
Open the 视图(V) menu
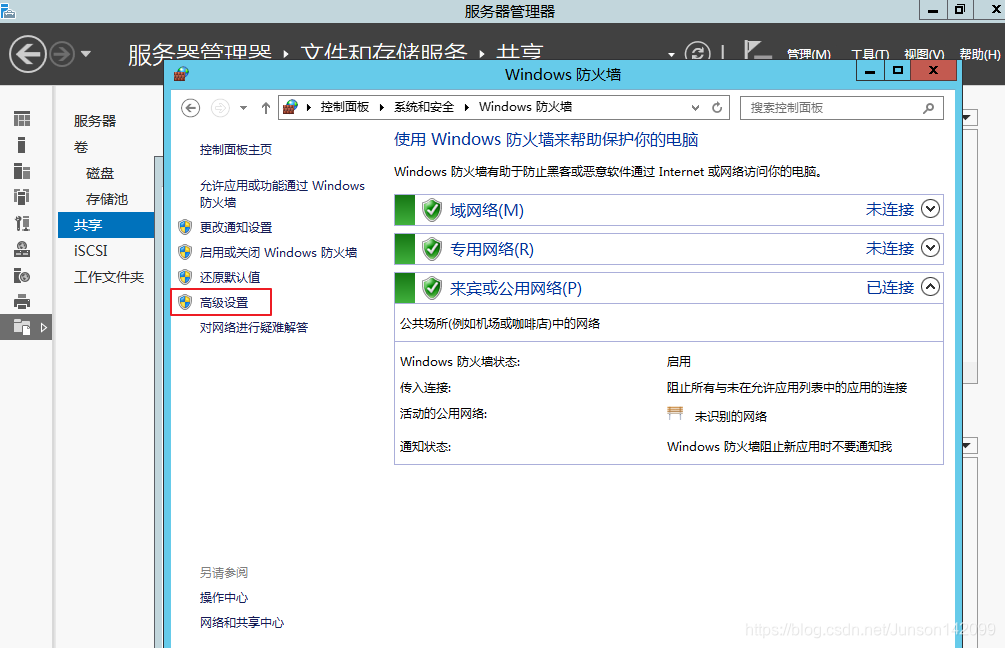click(924, 54)
